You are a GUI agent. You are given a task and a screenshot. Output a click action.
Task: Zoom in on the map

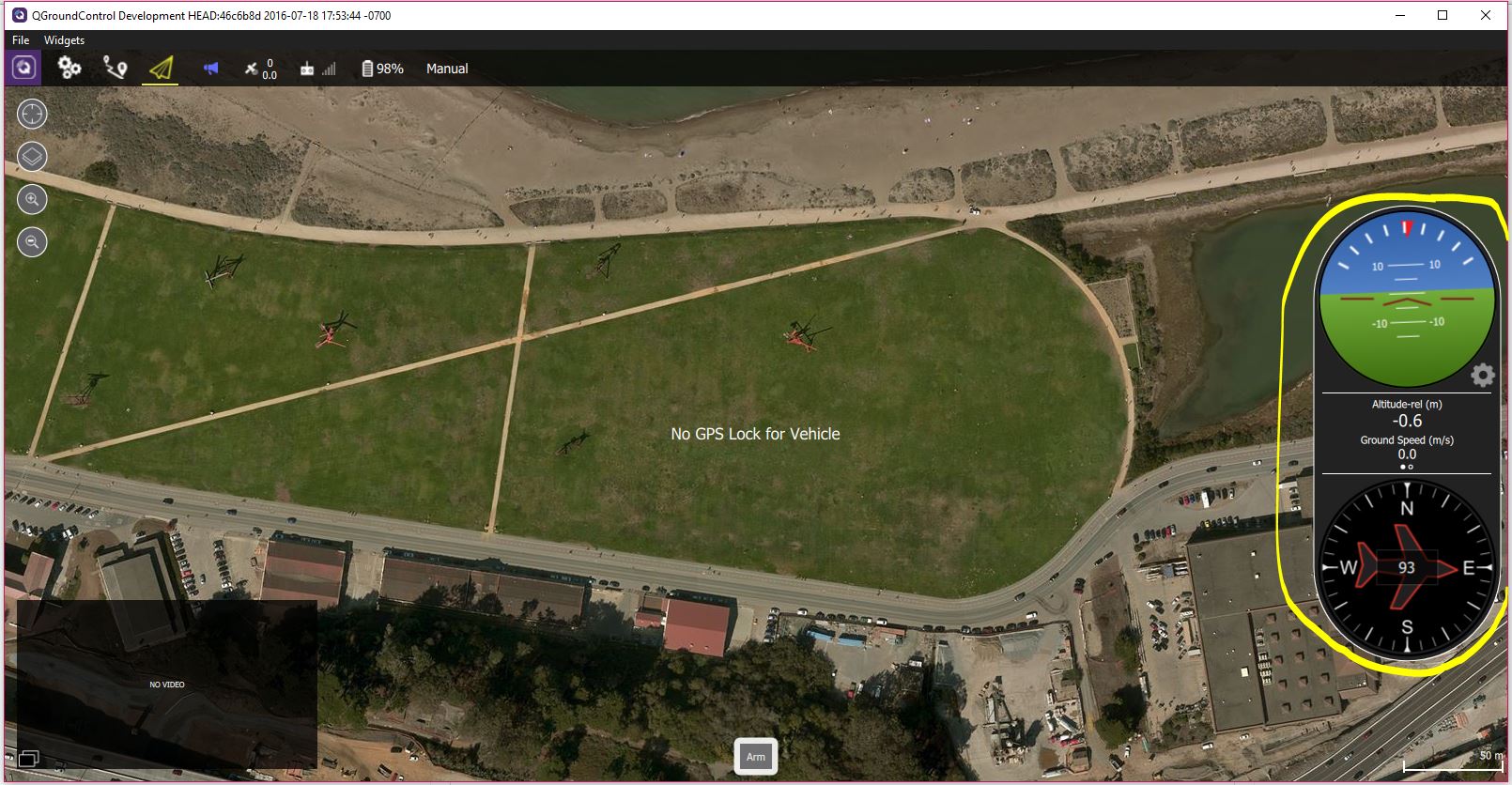[32, 199]
